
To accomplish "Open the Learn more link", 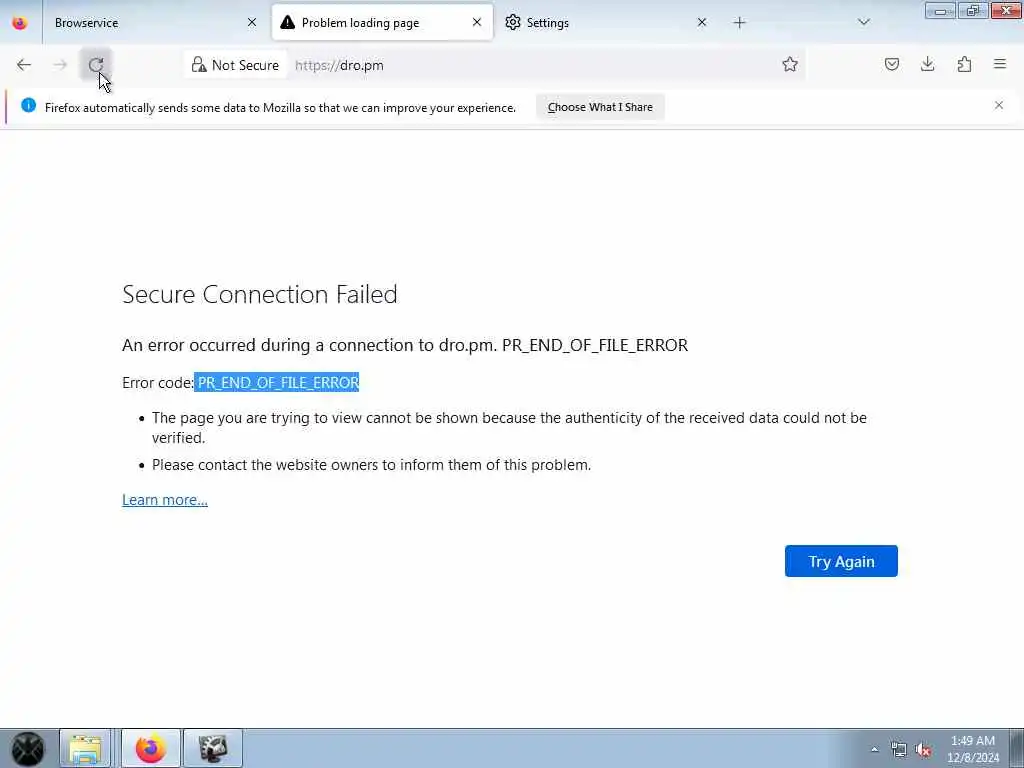I will click(x=165, y=500).
